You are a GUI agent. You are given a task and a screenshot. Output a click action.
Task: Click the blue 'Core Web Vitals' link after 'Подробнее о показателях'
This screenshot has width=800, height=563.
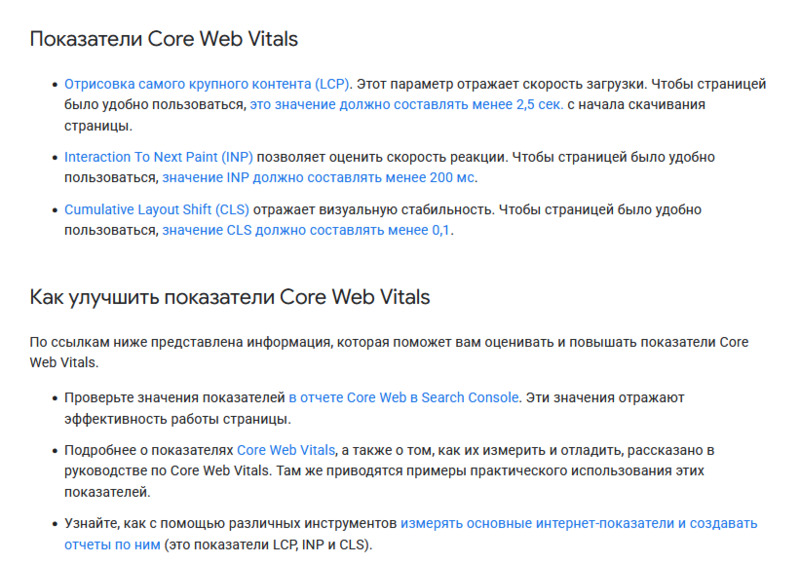point(286,450)
